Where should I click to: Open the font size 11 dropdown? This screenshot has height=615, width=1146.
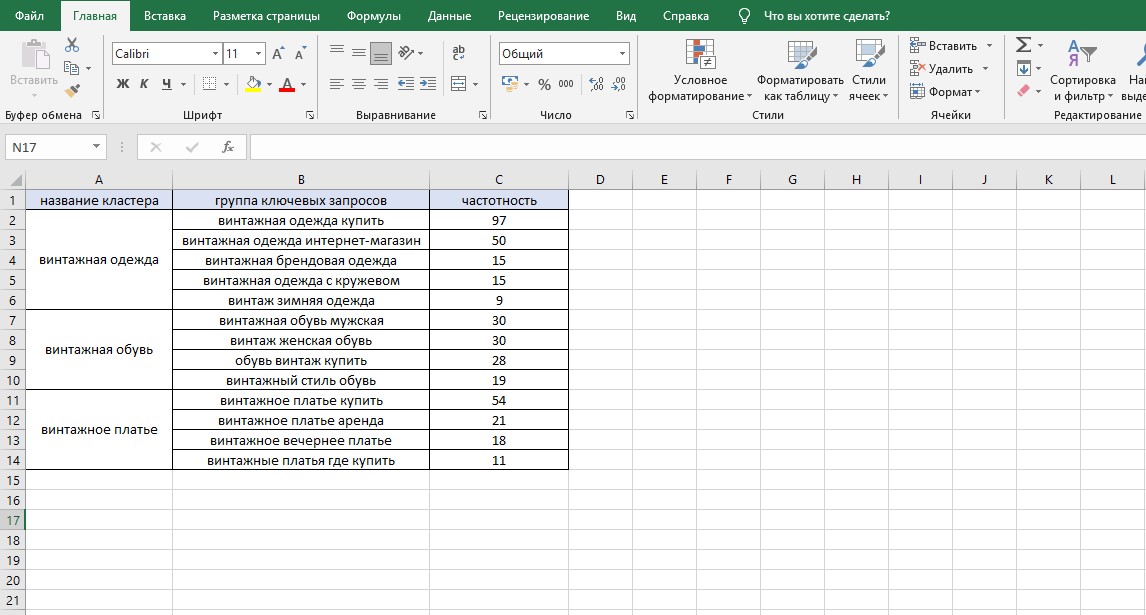click(258, 53)
